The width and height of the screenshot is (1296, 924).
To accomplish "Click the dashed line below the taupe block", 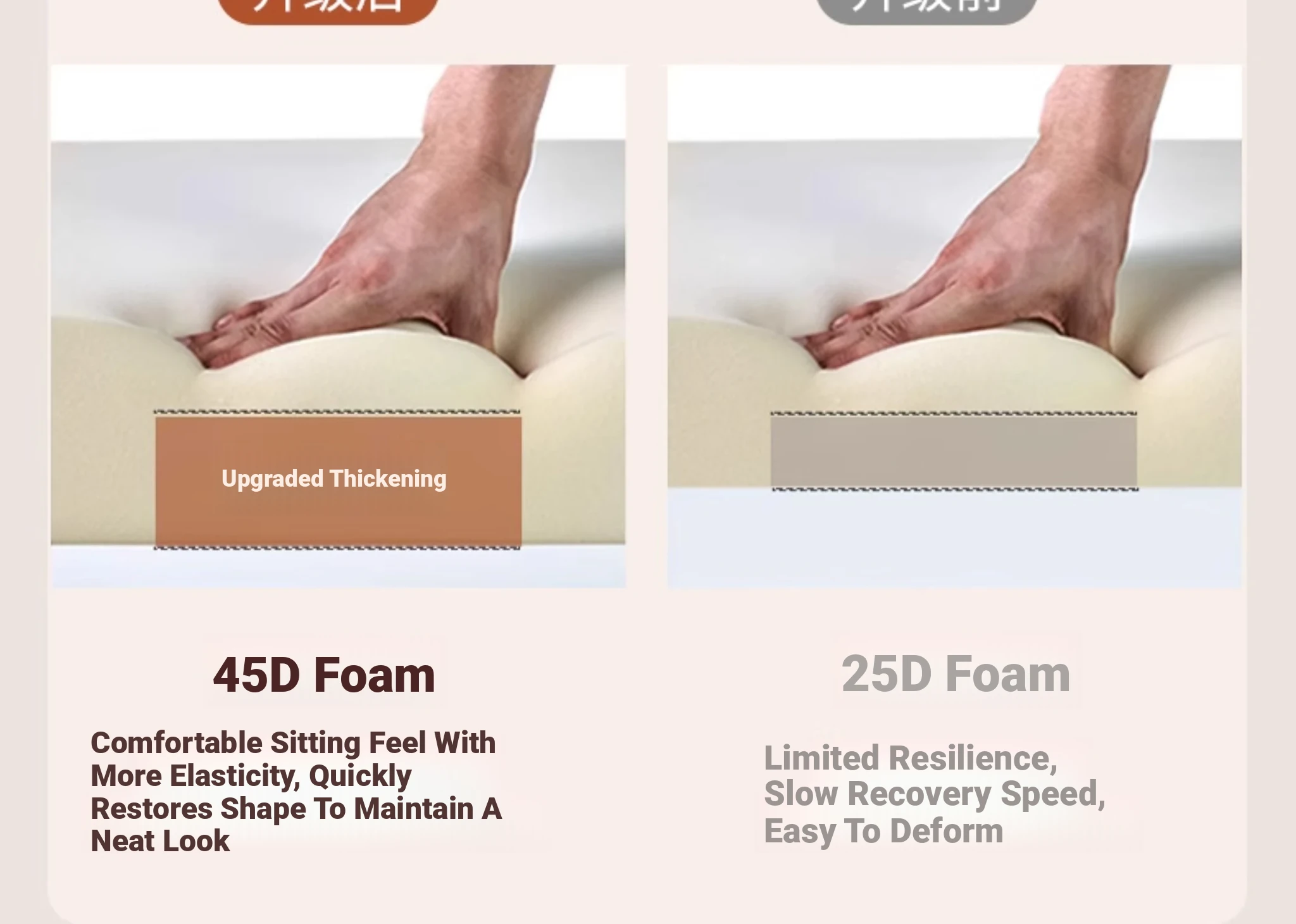I will tap(954, 489).
